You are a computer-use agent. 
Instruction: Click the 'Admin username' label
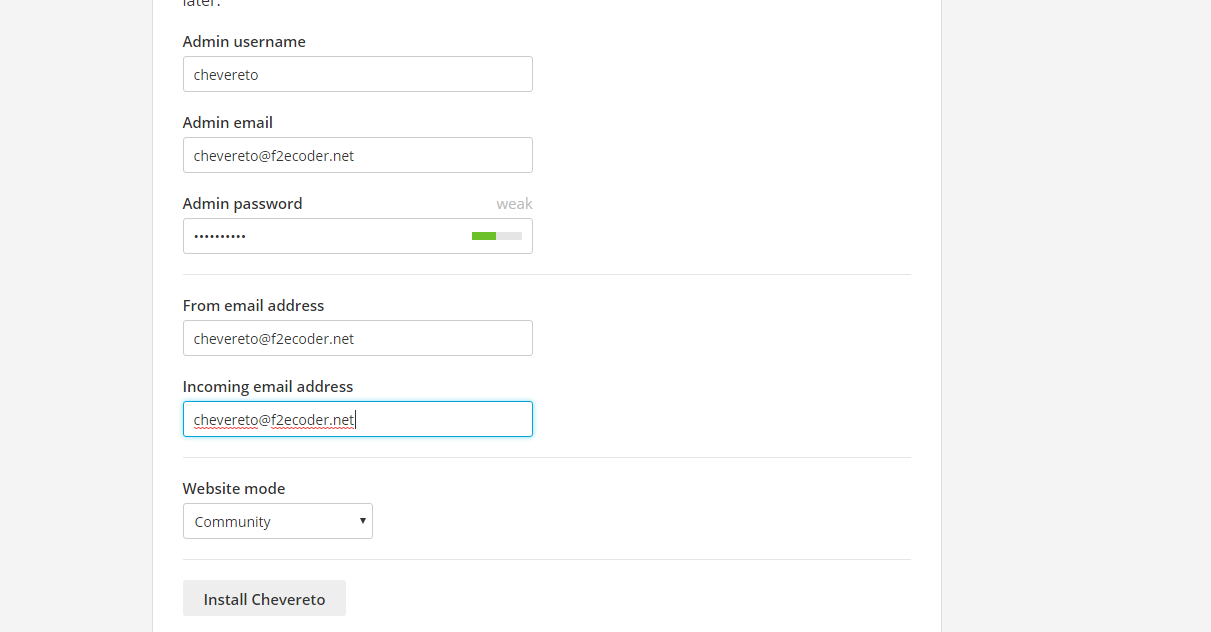coord(244,42)
